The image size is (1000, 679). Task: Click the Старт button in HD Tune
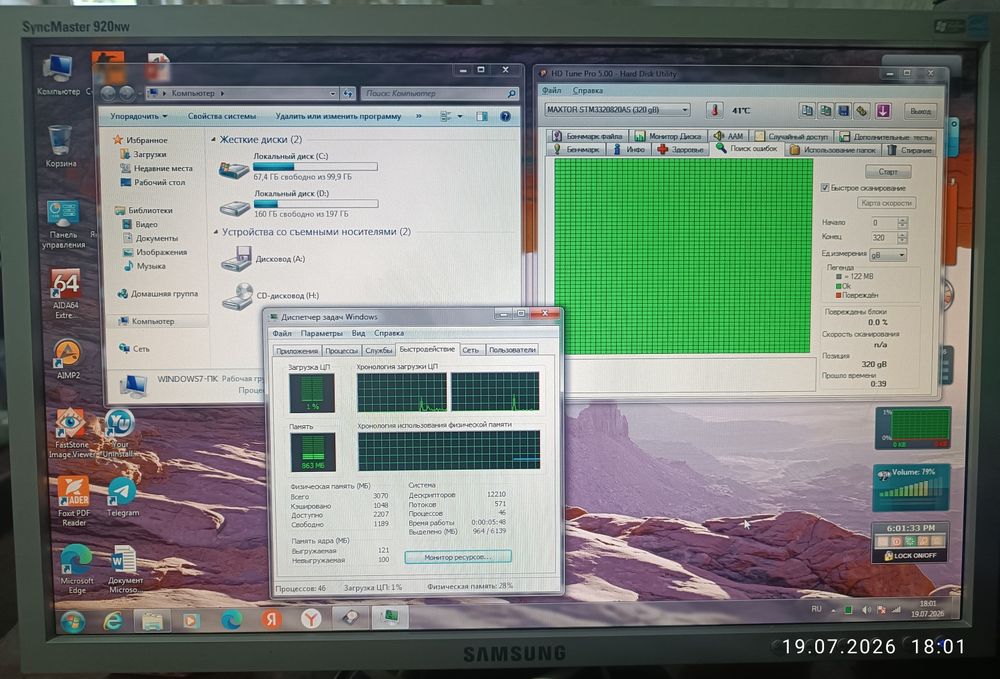point(888,172)
